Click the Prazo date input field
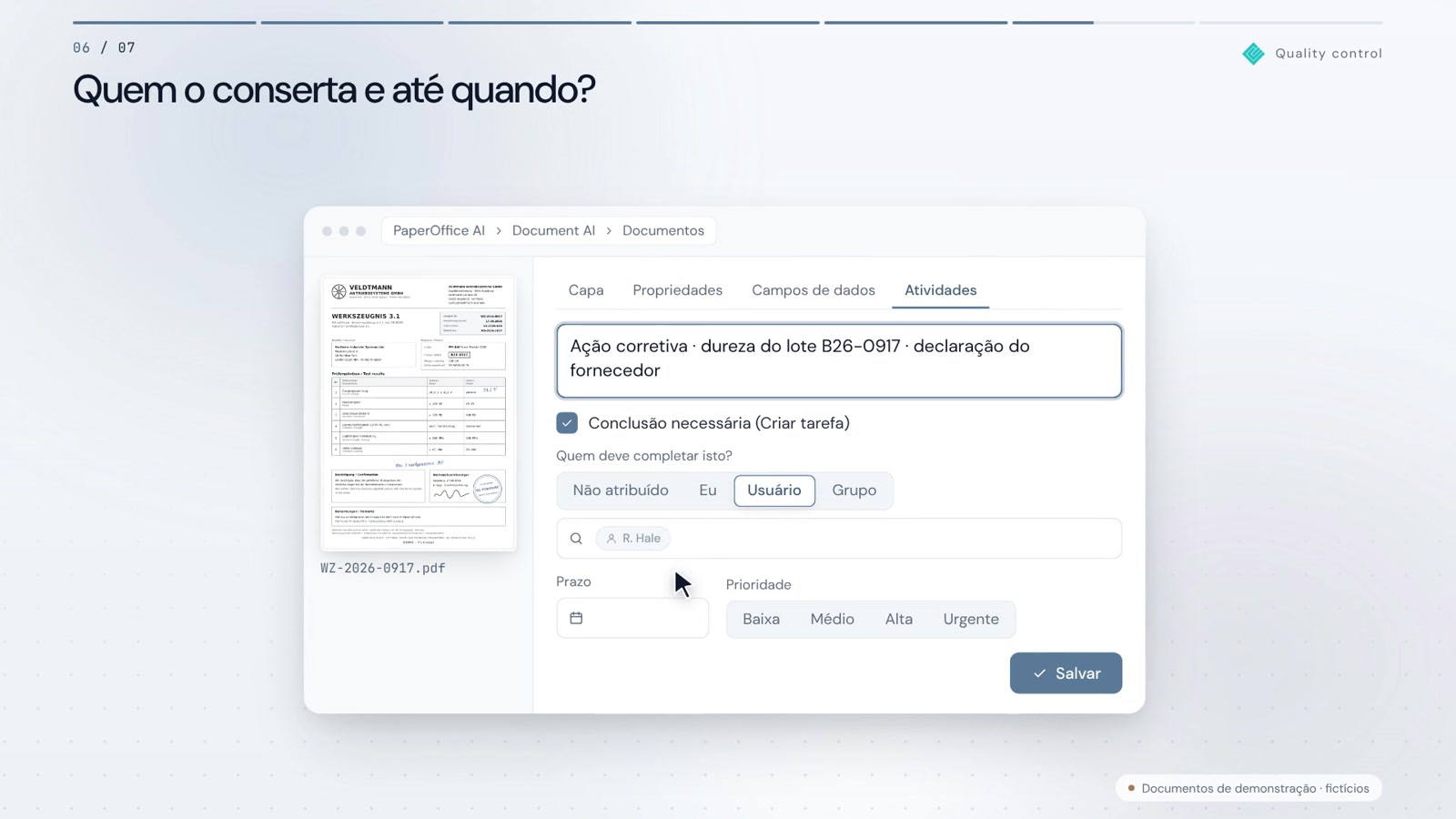1456x819 pixels. (632, 618)
